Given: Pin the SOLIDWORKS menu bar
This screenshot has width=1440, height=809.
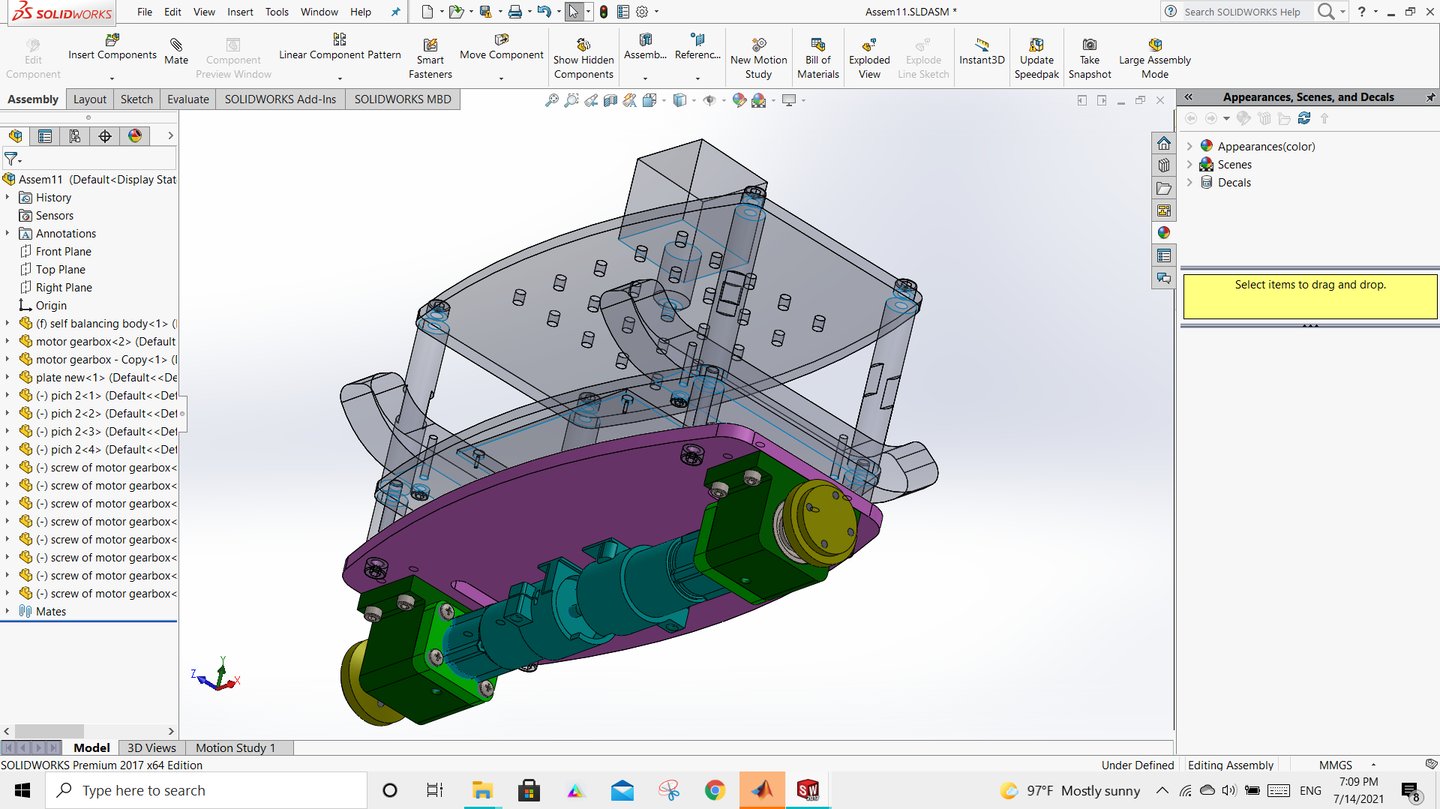Looking at the screenshot, I should click(x=395, y=12).
